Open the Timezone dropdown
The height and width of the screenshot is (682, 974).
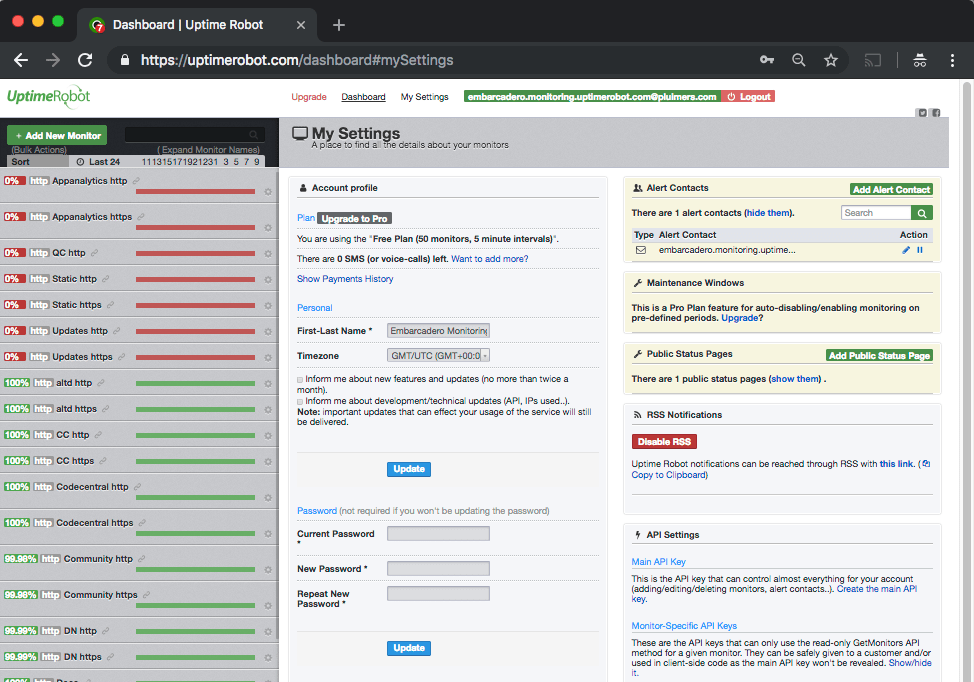tap(438, 355)
